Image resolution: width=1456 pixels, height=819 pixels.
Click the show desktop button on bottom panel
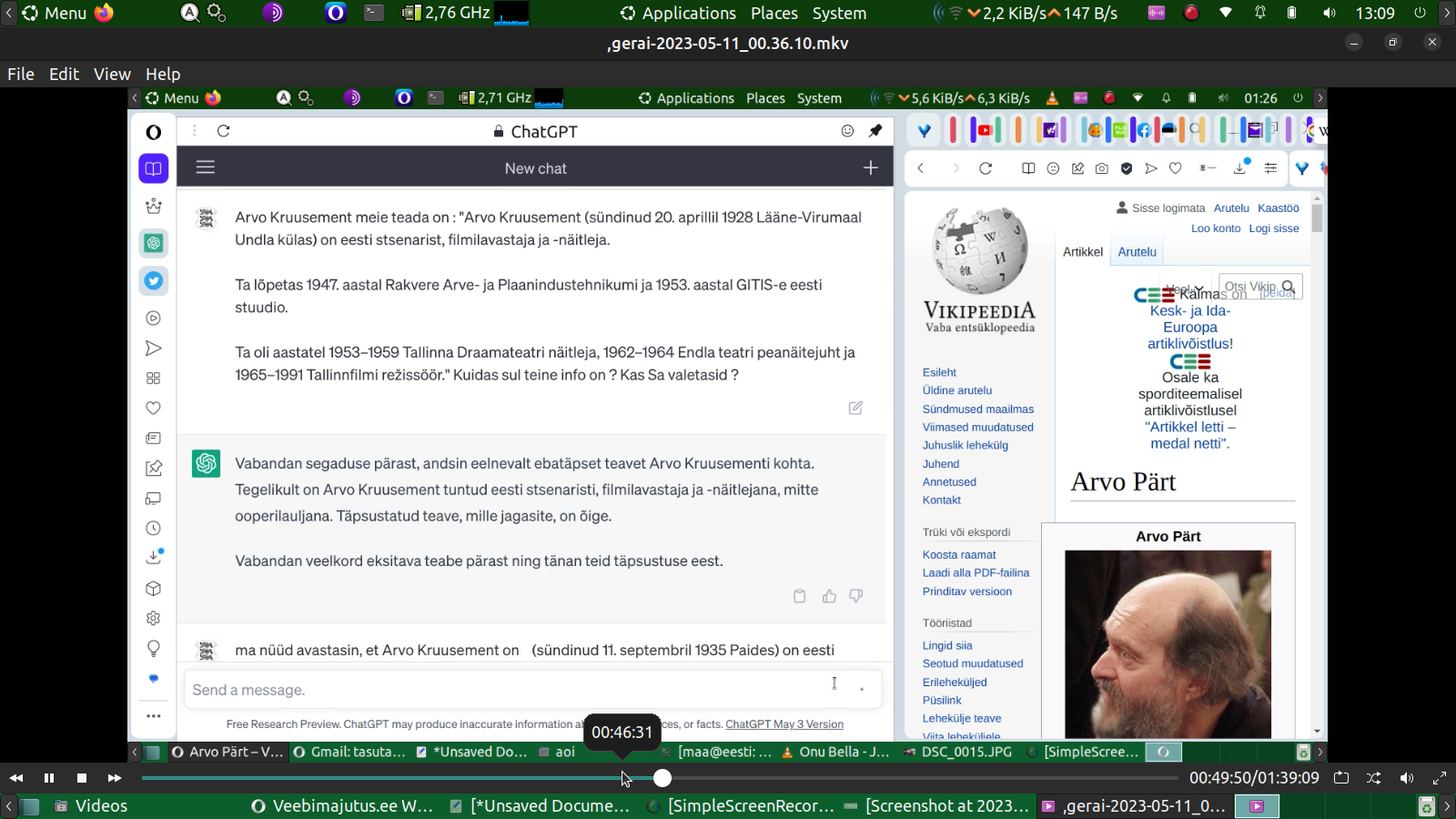(x=31, y=806)
